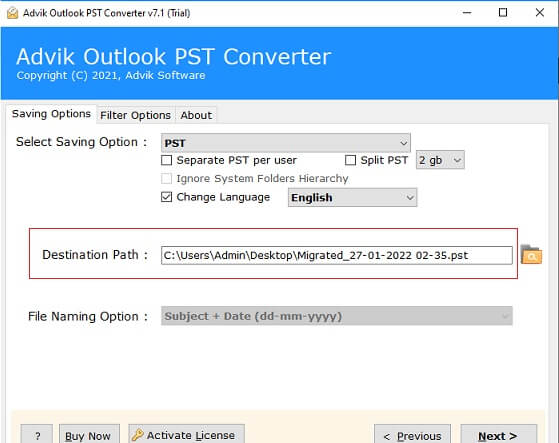Click the Activate License button label
Image resolution: width=559 pixels, height=443 pixels.
click(x=191, y=435)
